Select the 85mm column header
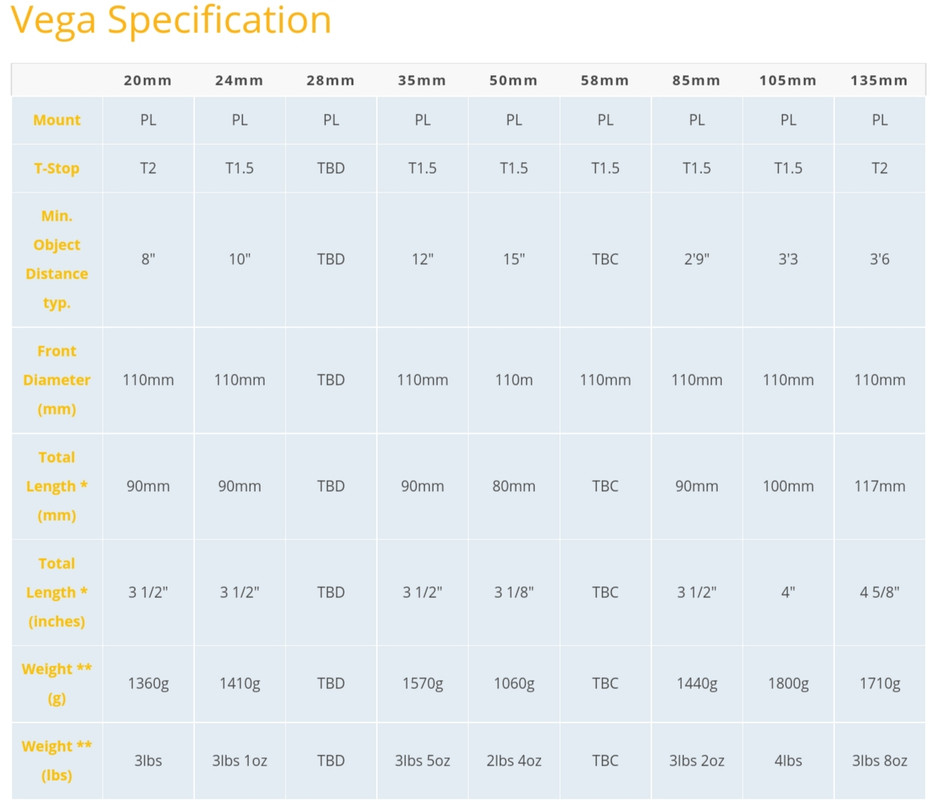This screenshot has width=941, height=800. pyautogui.click(x=696, y=80)
